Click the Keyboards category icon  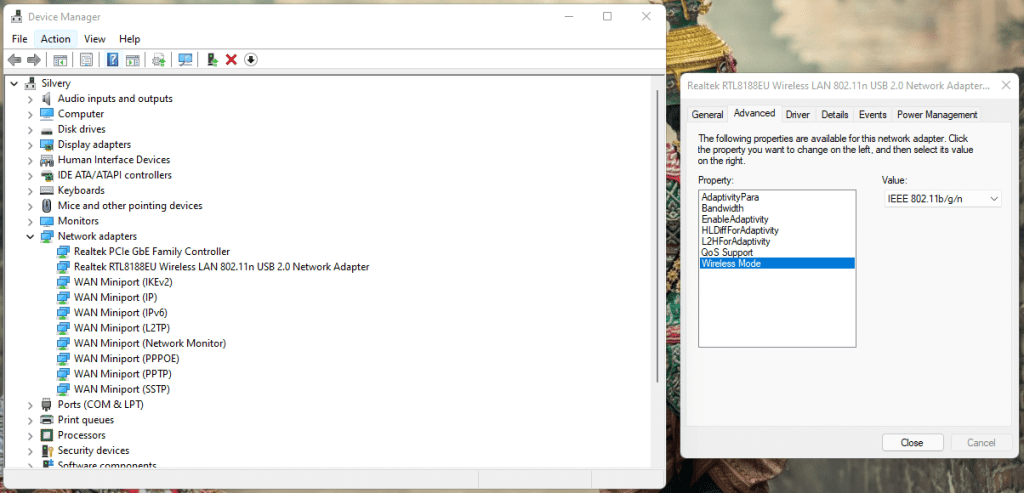pyautogui.click(x=46, y=190)
